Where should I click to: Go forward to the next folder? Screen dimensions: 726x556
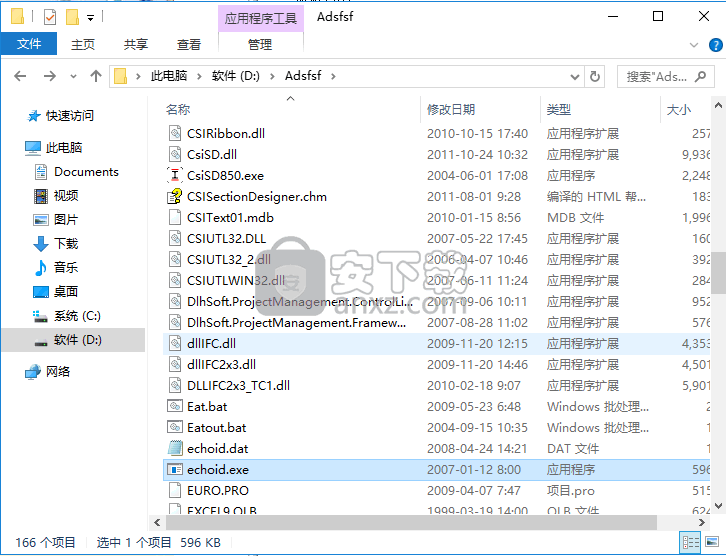[x=50, y=76]
